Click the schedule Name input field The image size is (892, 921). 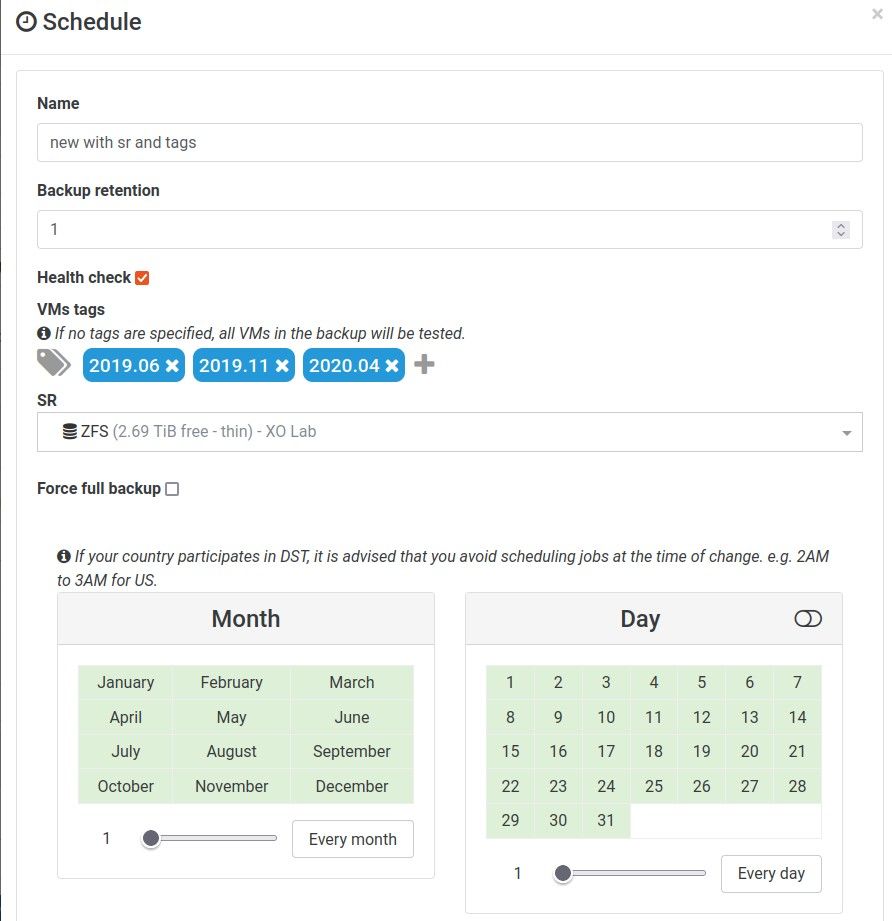449,142
